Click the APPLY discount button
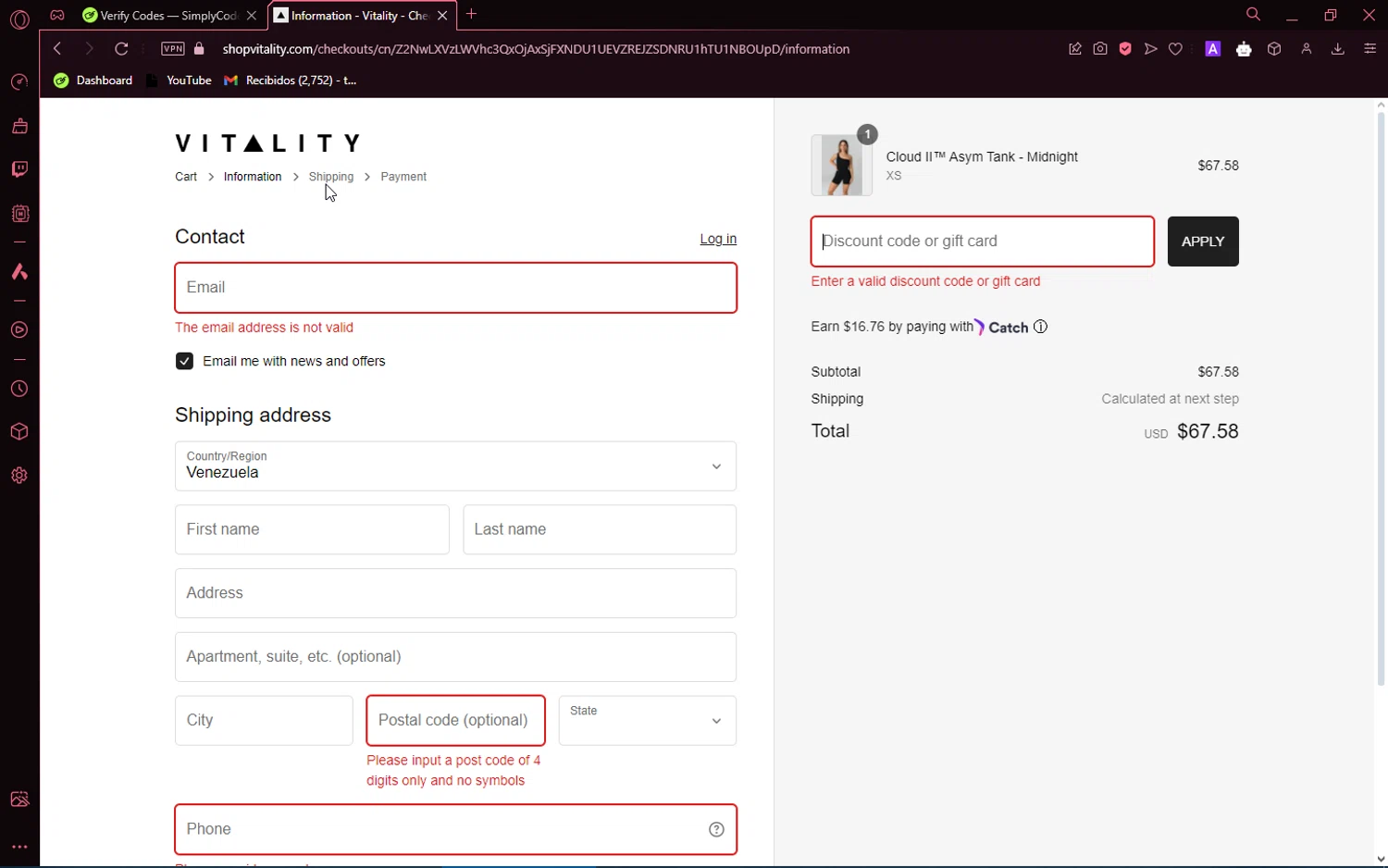The width and height of the screenshot is (1388, 868). pos(1203,242)
